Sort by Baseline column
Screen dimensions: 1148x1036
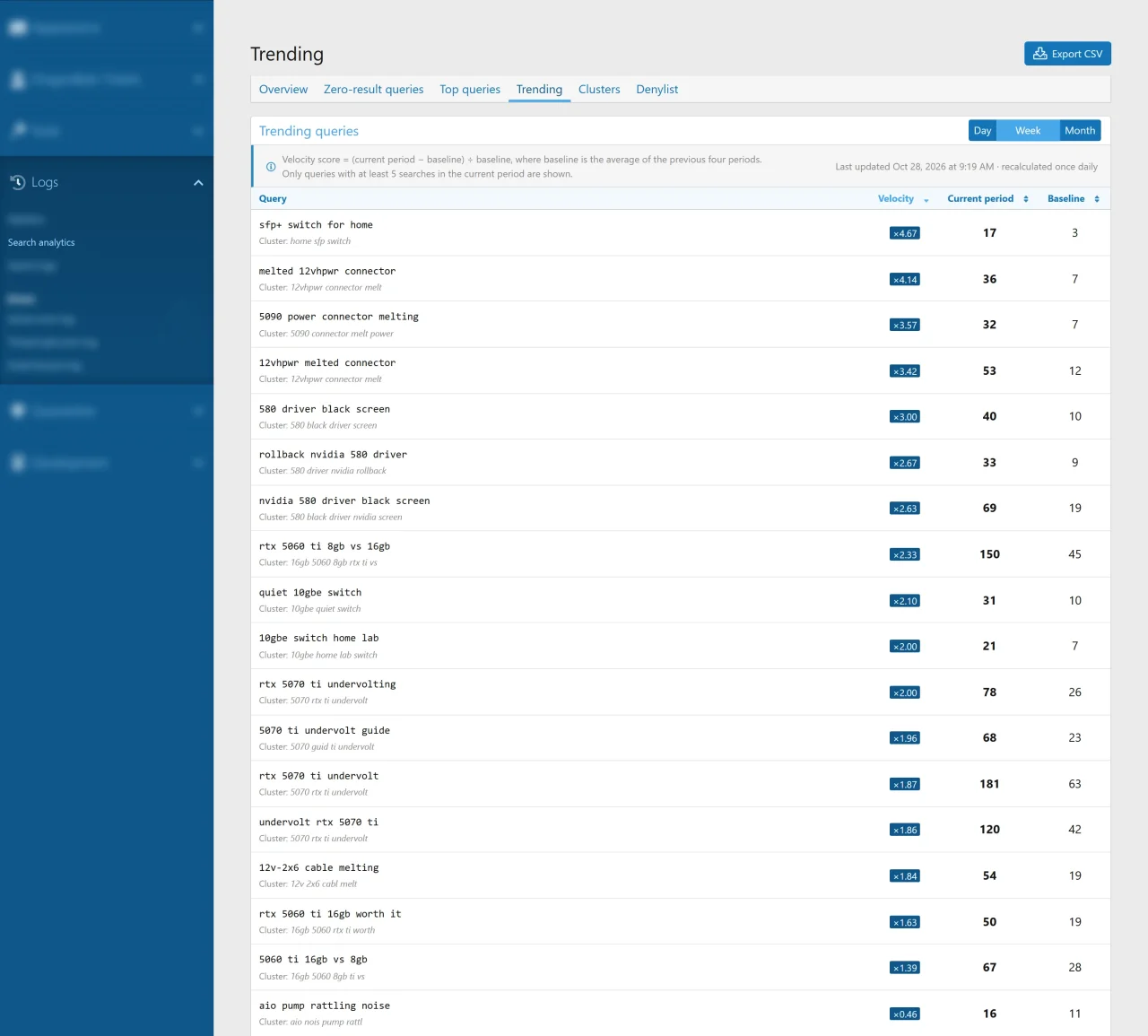(x=1074, y=199)
